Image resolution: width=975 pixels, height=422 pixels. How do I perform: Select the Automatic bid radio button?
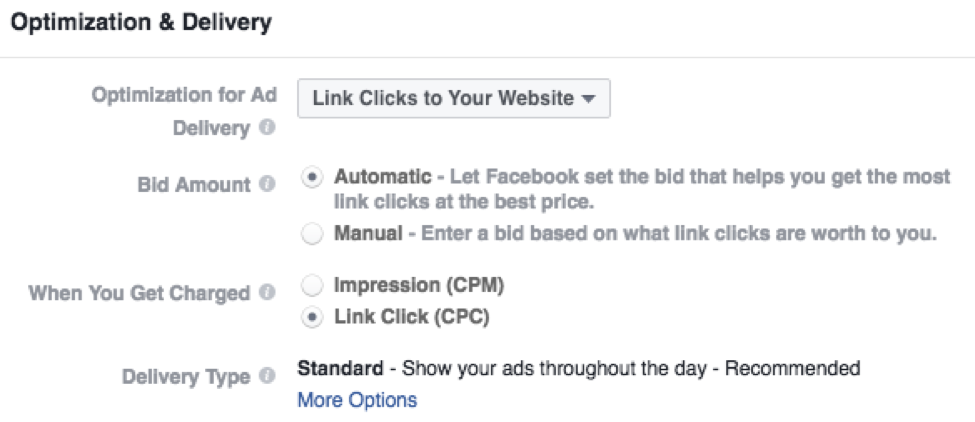[x=312, y=177]
